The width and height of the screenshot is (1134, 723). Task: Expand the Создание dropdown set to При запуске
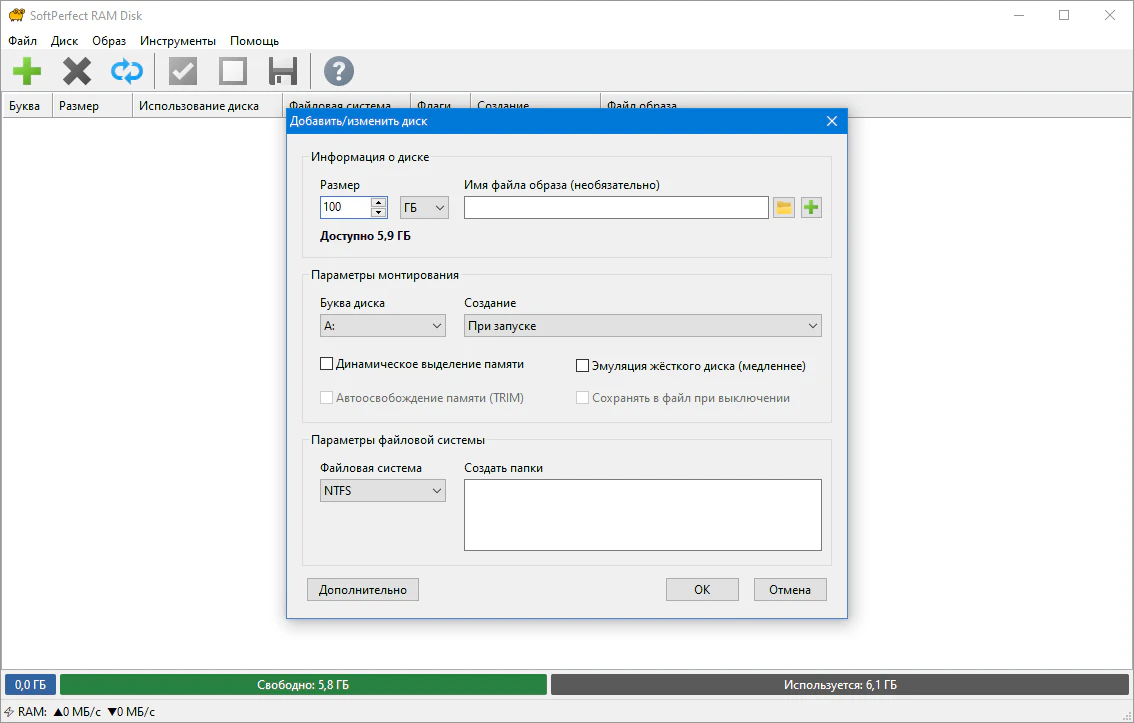coord(642,326)
